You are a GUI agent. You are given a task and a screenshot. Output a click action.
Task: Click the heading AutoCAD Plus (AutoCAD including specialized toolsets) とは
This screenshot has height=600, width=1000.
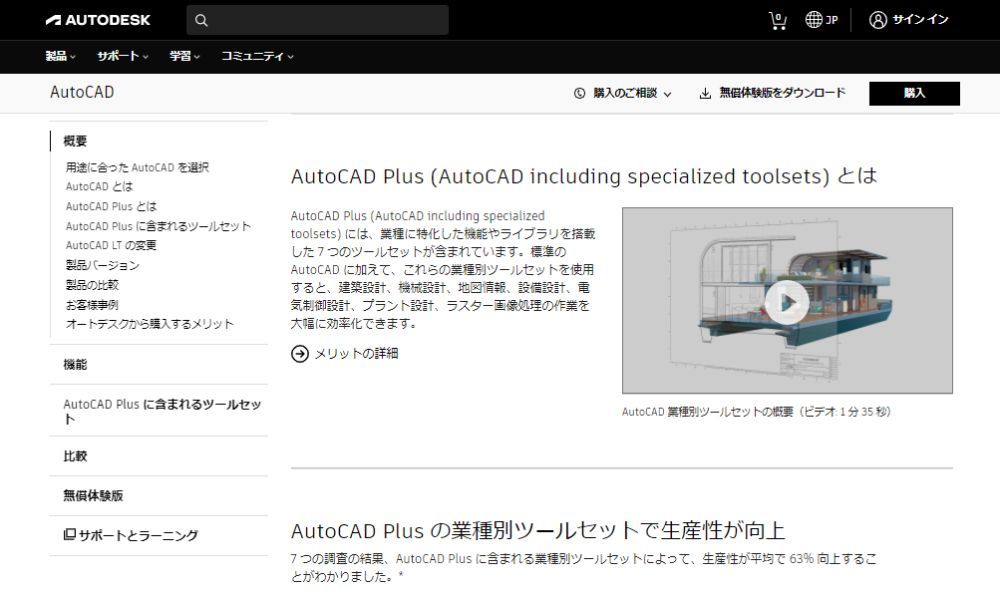point(584,176)
